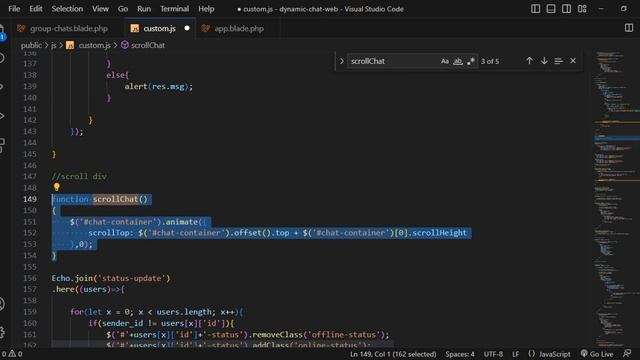Click 'function scrollChat()' on line 149
The height and width of the screenshot is (360, 640).
[100, 199]
